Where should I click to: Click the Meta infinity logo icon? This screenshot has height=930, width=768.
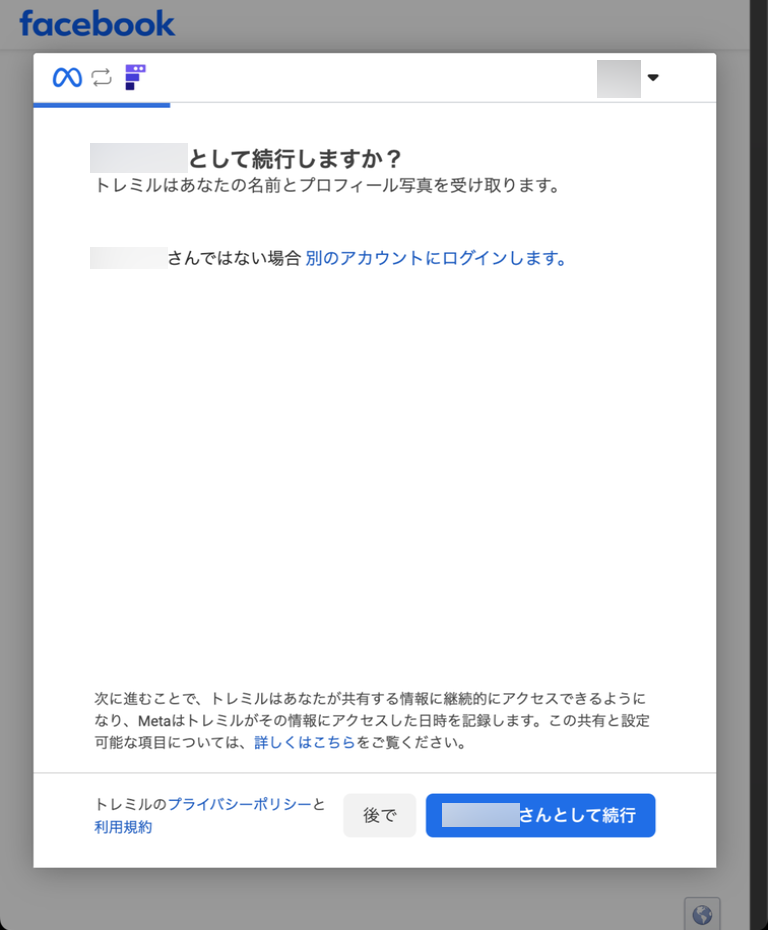coord(67,77)
